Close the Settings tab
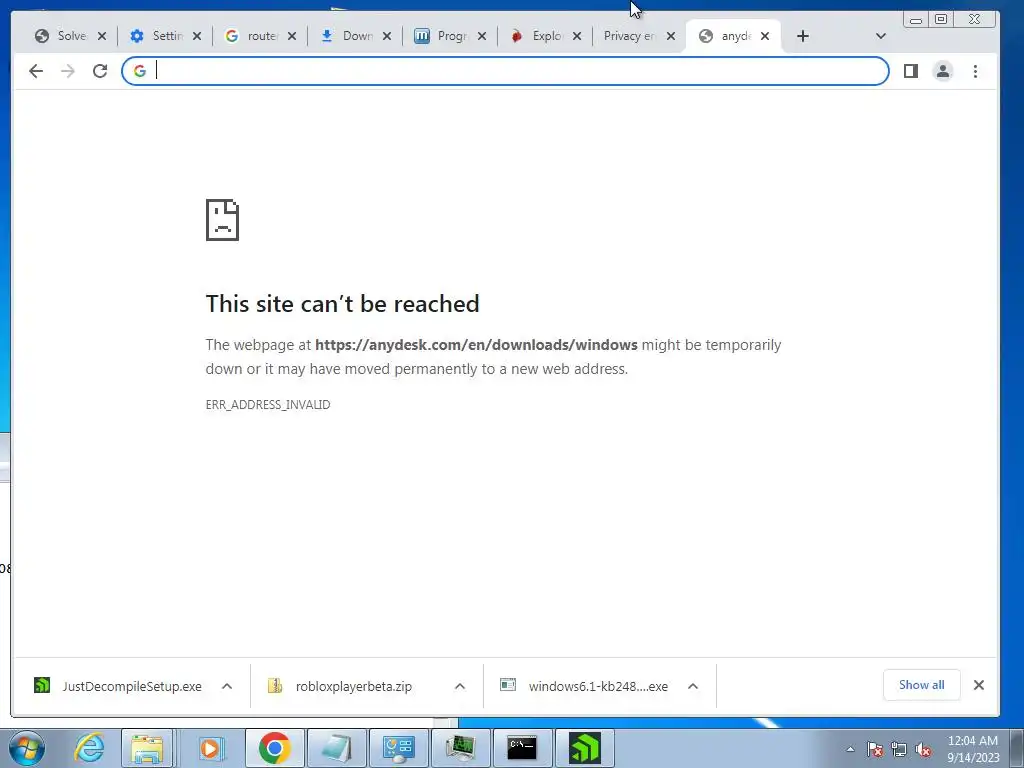The width and height of the screenshot is (1024, 768). [x=197, y=36]
